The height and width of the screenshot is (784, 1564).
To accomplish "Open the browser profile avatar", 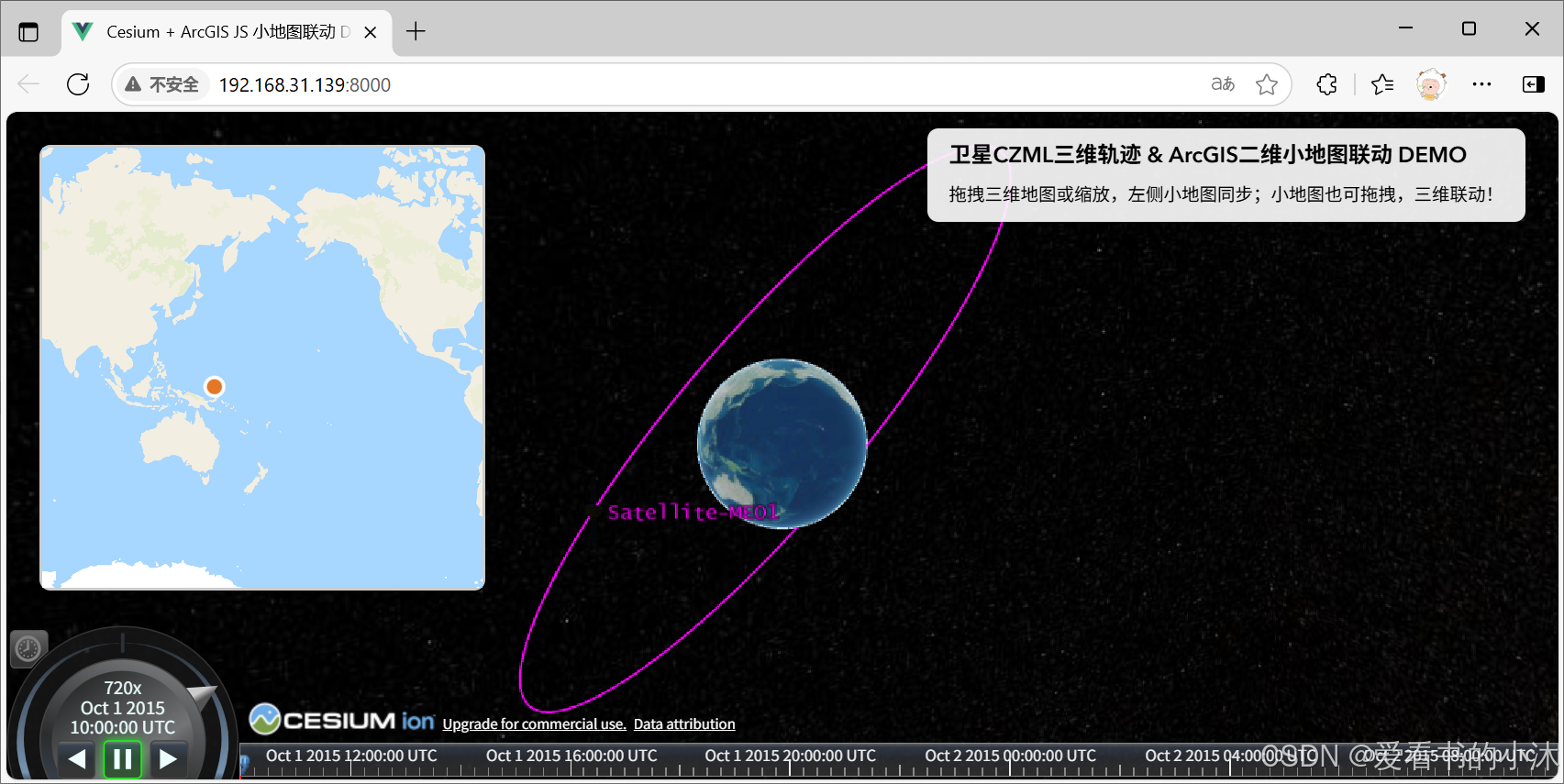I will [x=1431, y=84].
